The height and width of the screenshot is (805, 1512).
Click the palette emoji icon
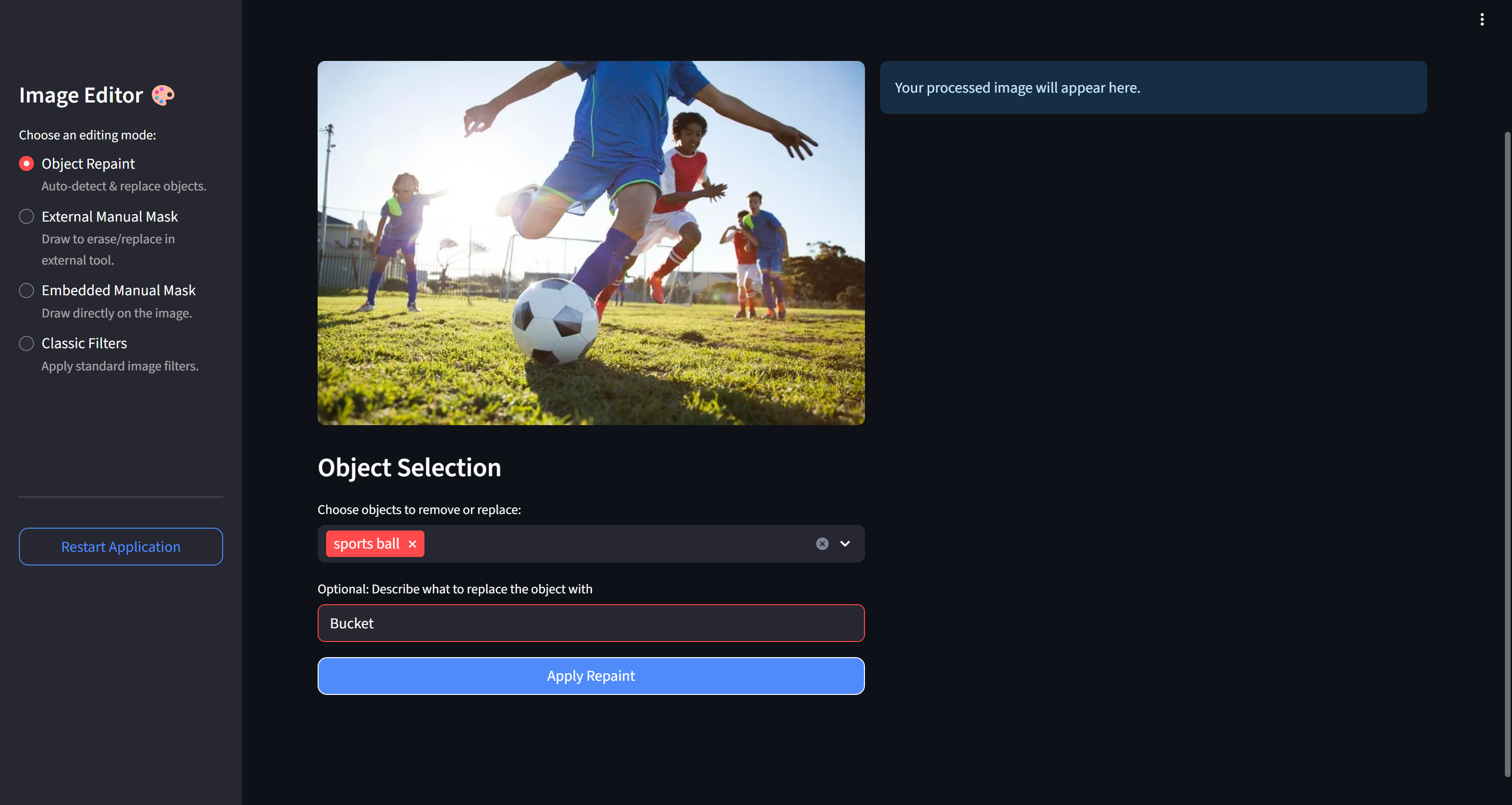(163, 95)
